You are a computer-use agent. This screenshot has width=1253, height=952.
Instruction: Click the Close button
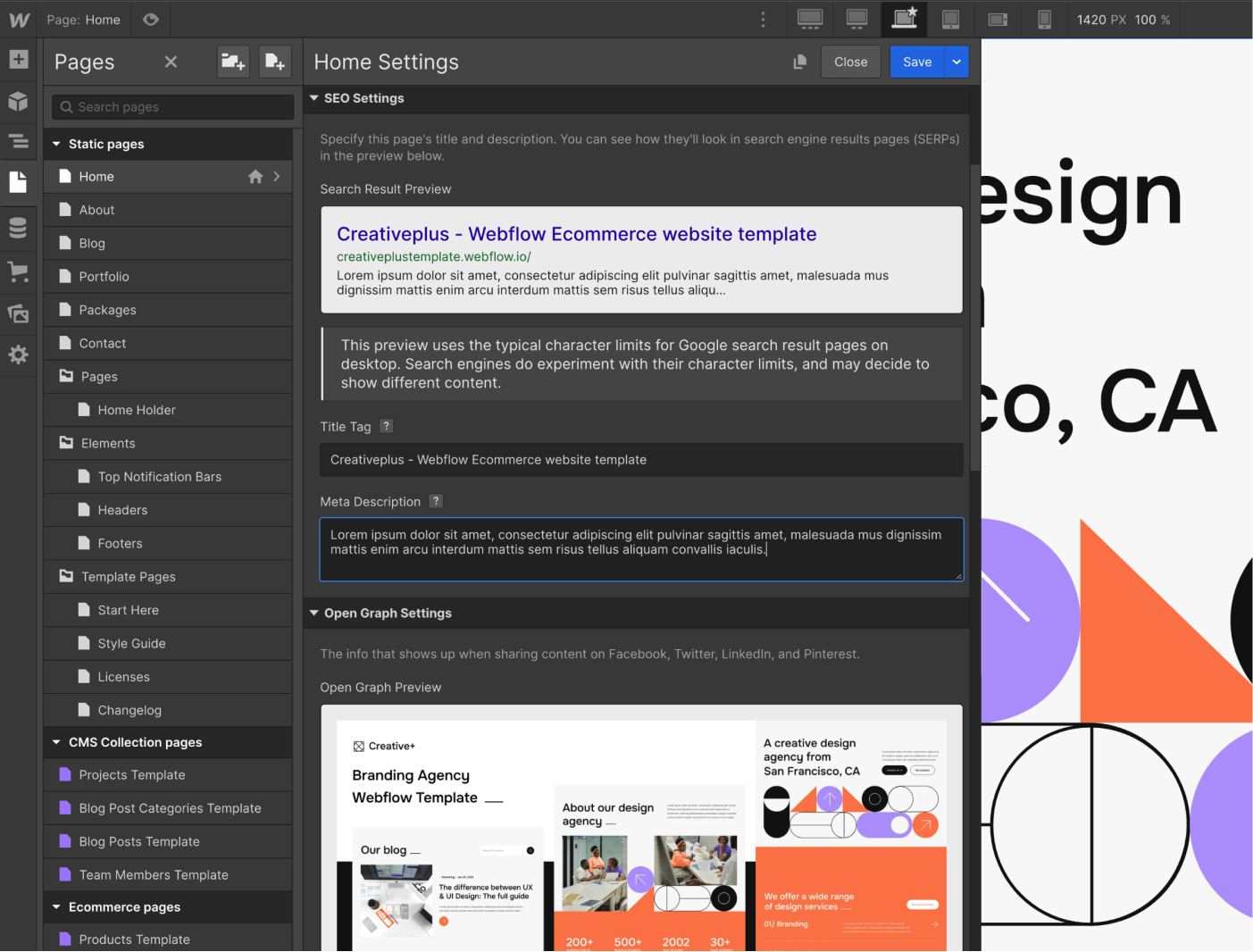[x=851, y=62]
